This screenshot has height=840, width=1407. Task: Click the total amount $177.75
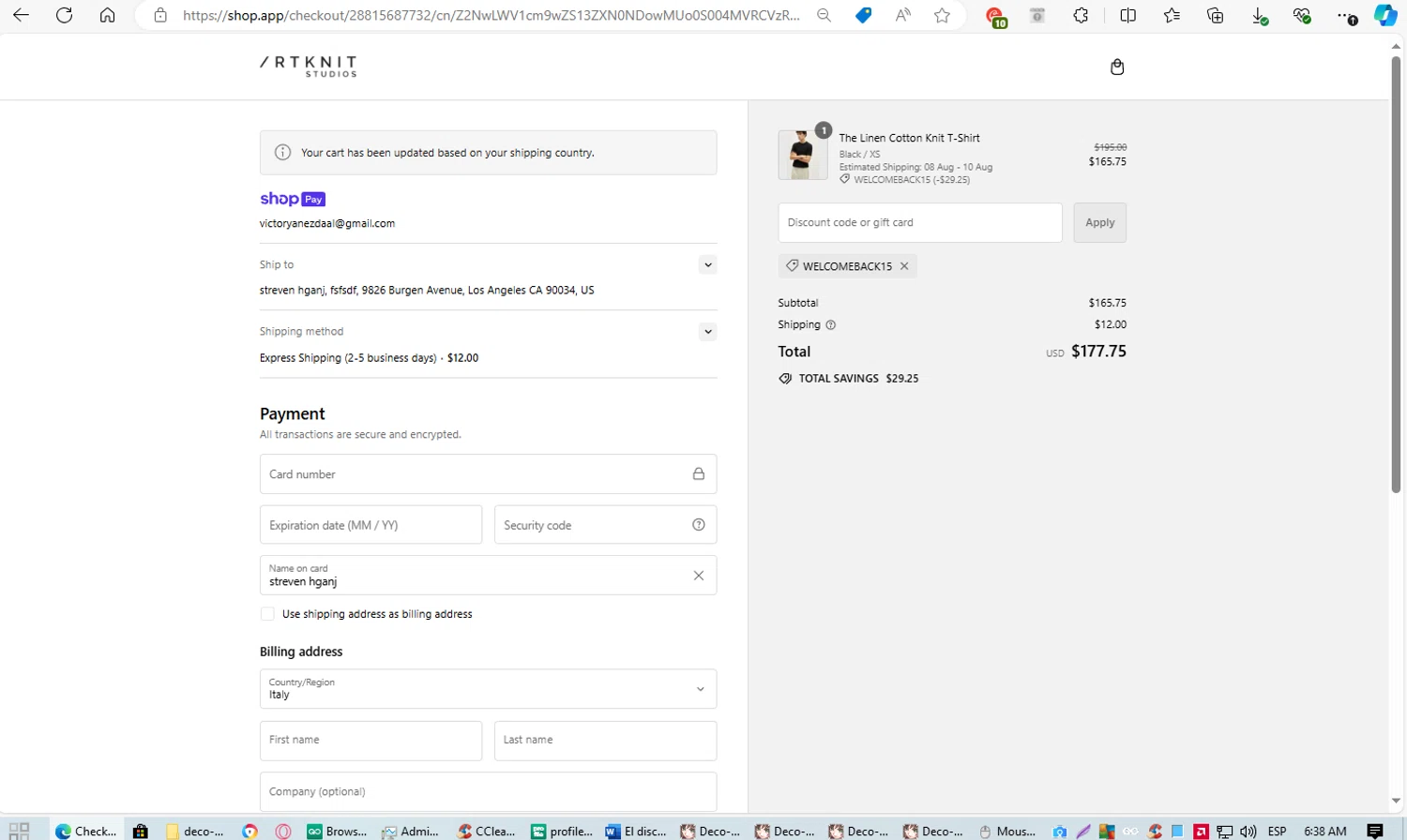(1098, 352)
